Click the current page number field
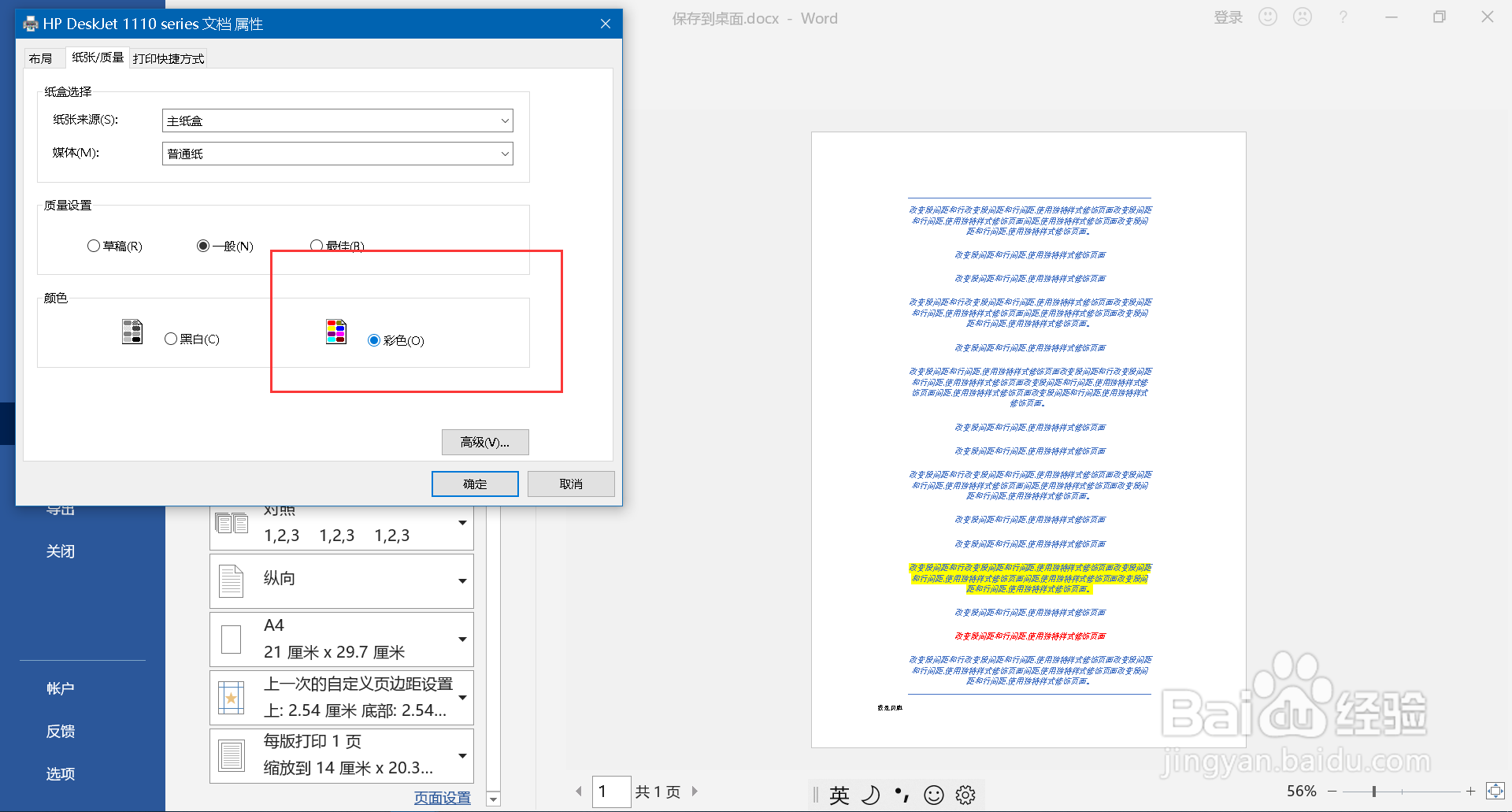The height and width of the screenshot is (812, 1512). (611, 792)
